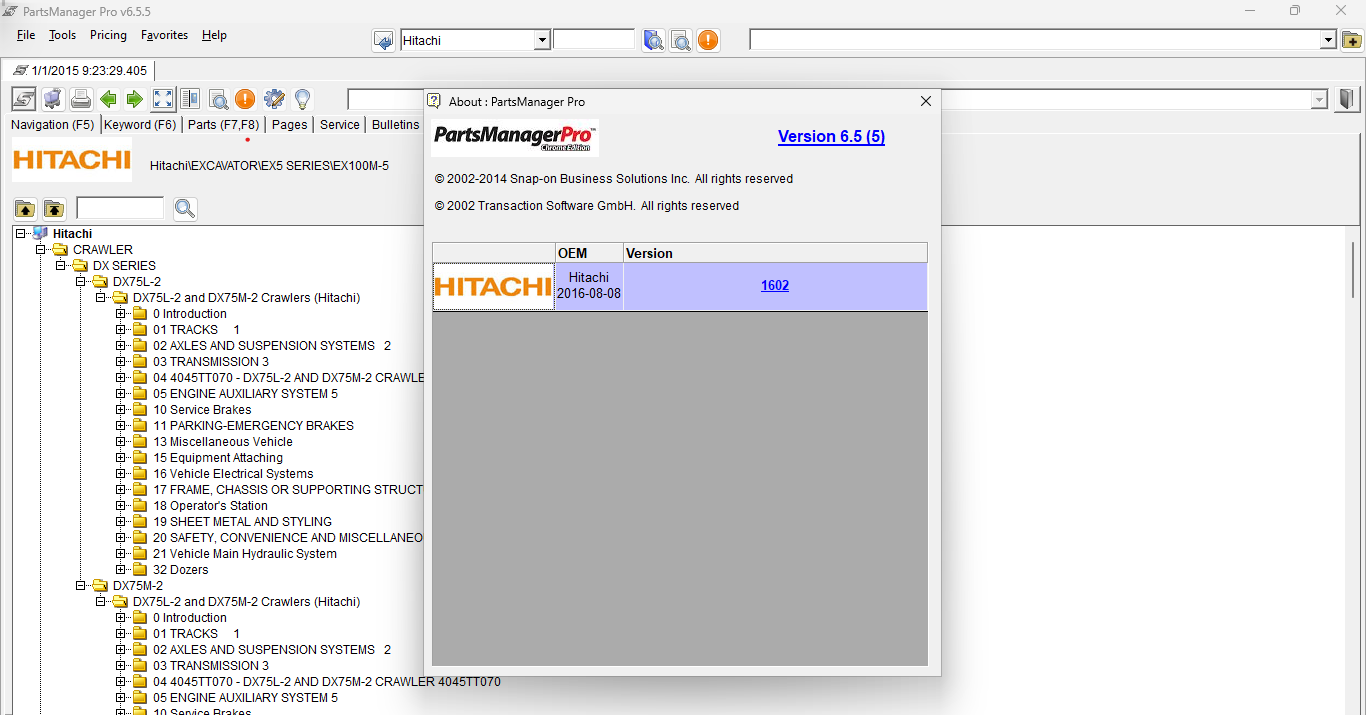Select the 1/1/2015 9:23:29.405 session tab
1366x715 pixels.
pyautogui.click(x=79, y=71)
